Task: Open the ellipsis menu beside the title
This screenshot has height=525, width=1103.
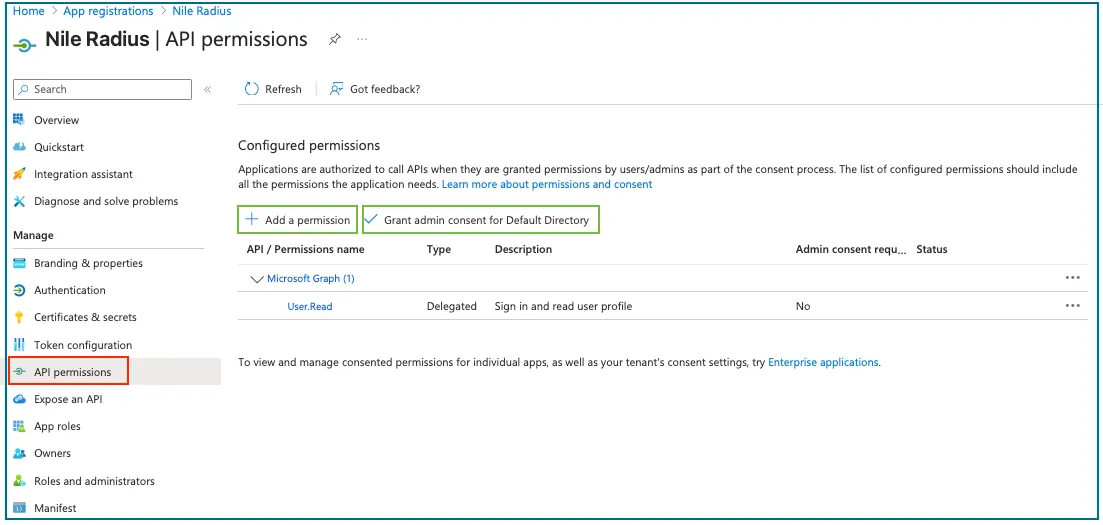Action: pos(362,39)
